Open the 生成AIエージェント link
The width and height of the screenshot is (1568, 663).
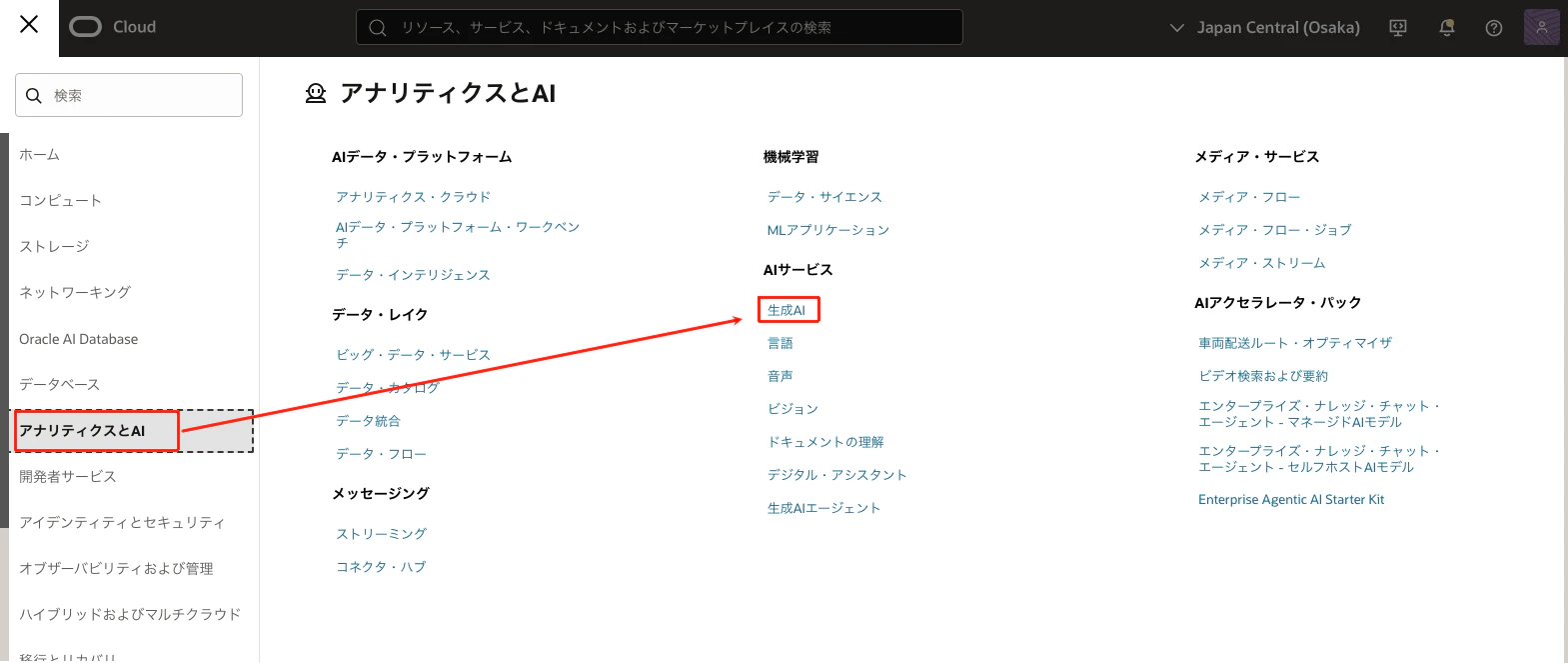tap(824, 508)
